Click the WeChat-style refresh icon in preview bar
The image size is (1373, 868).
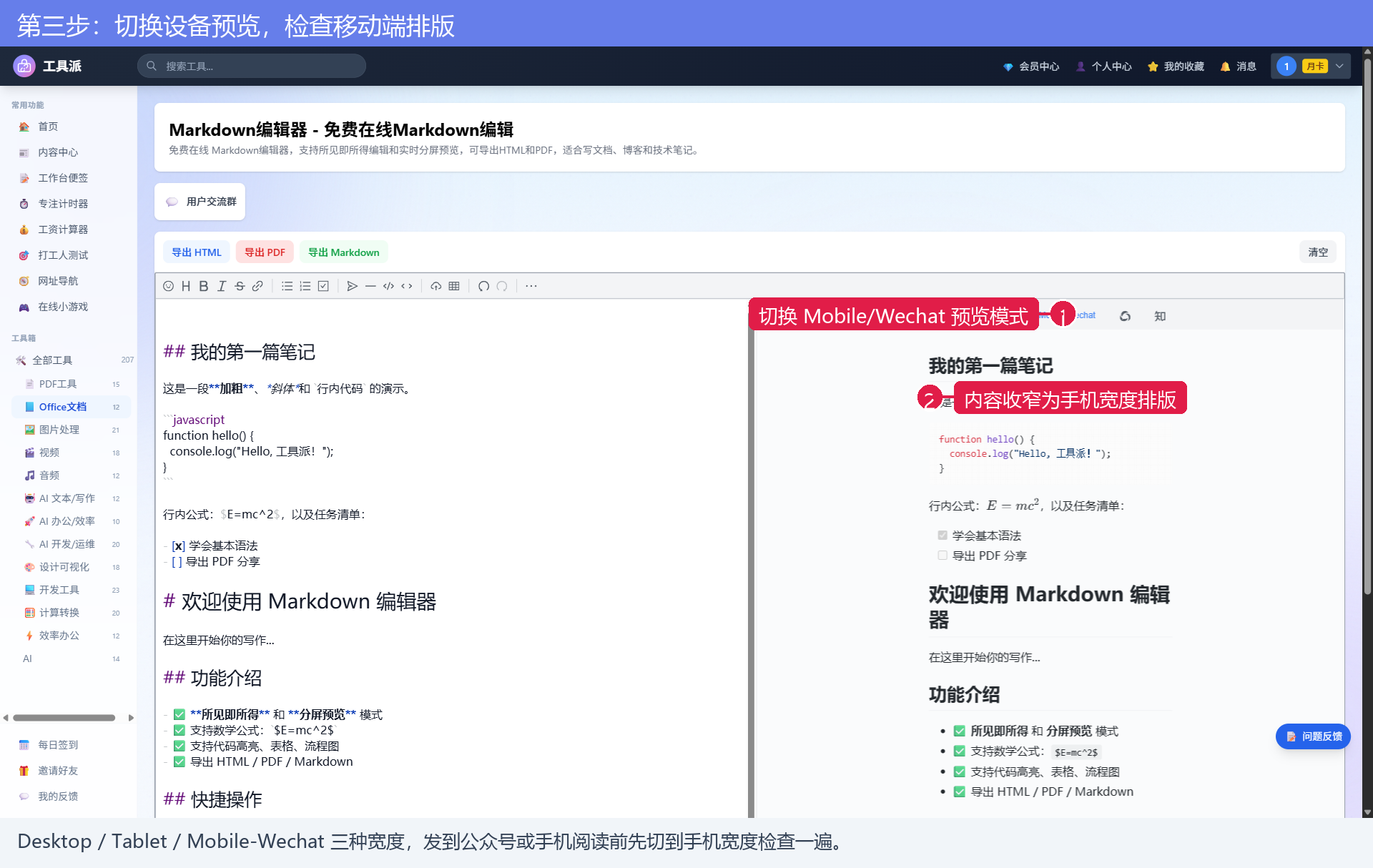tap(1125, 316)
